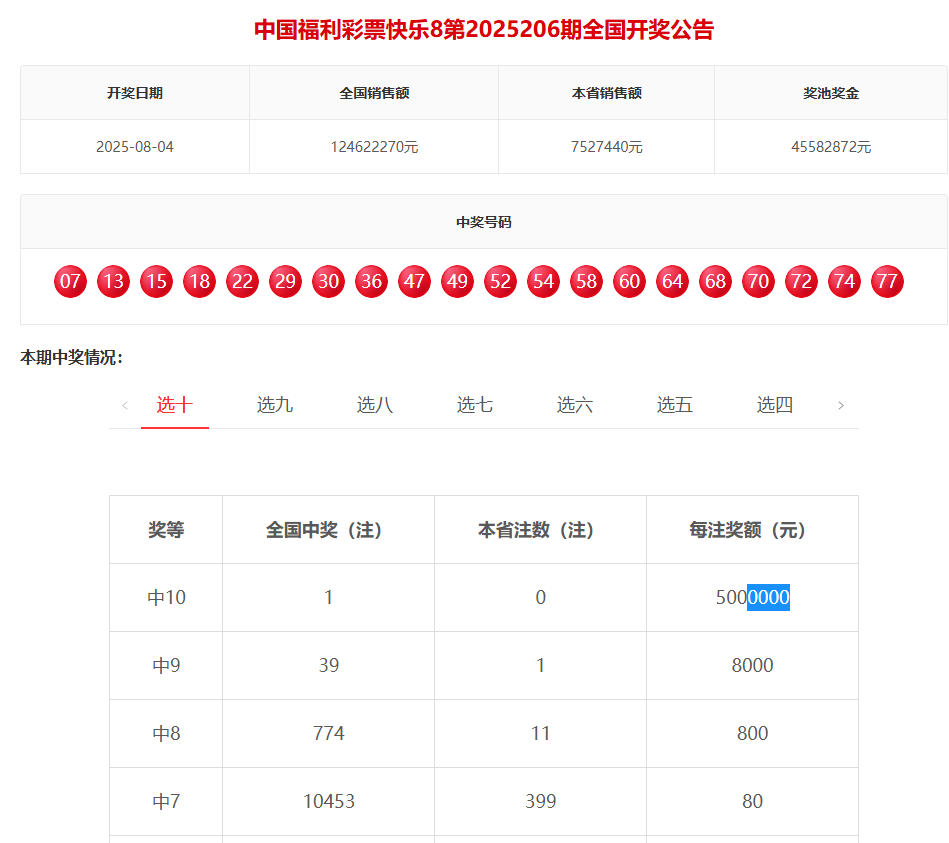Click the 开奖日期 header cell
Viewport: 949px width, 843px height.
[135, 93]
